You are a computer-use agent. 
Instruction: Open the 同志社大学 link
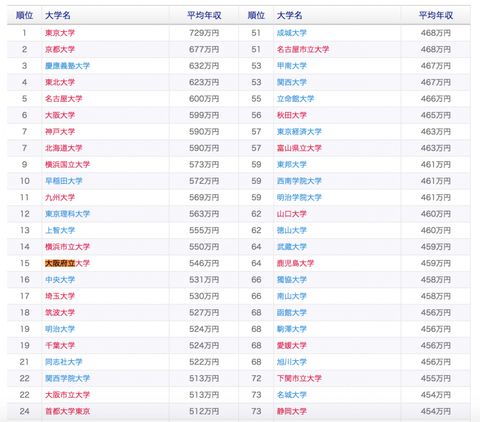(64, 362)
